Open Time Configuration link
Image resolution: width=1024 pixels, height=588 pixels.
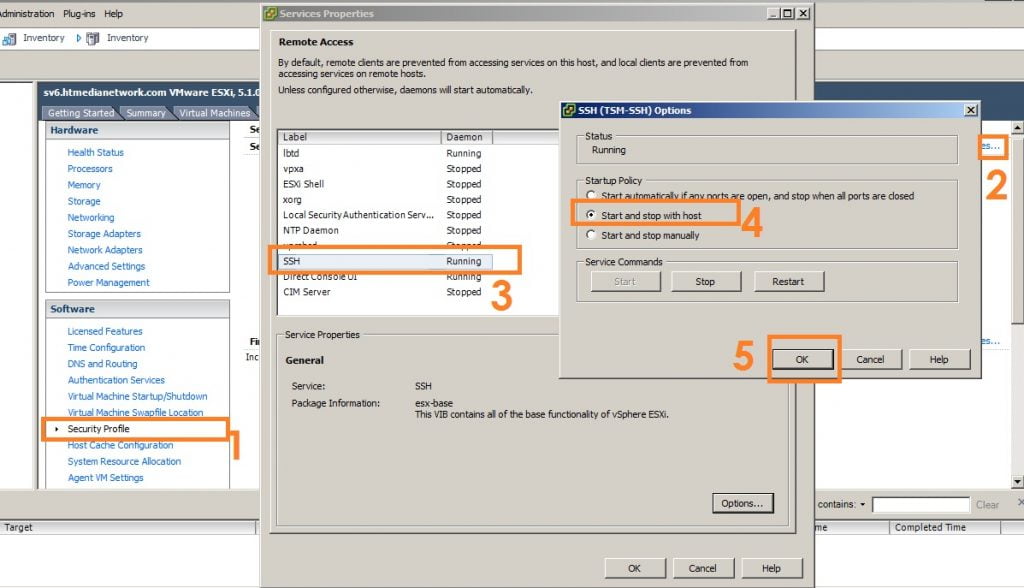[x=106, y=348]
